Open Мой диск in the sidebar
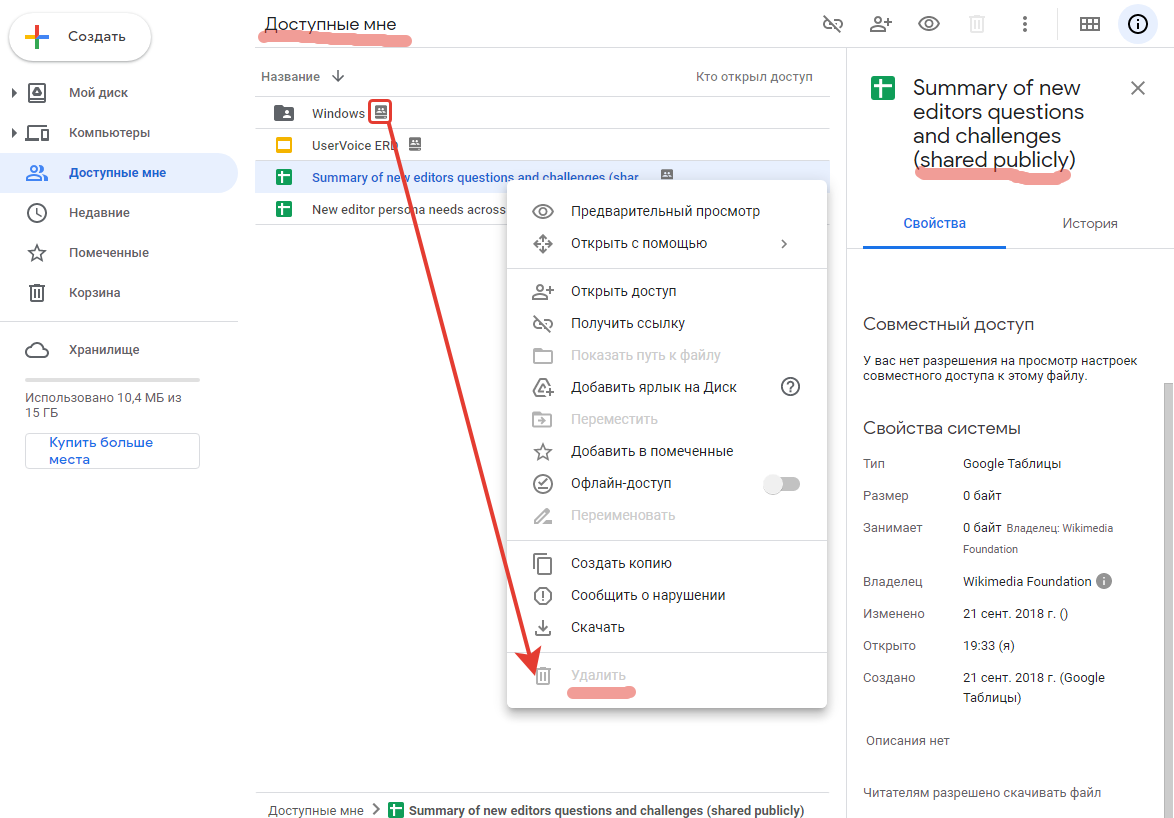Viewport: 1174px width, 818px height. [98, 93]
